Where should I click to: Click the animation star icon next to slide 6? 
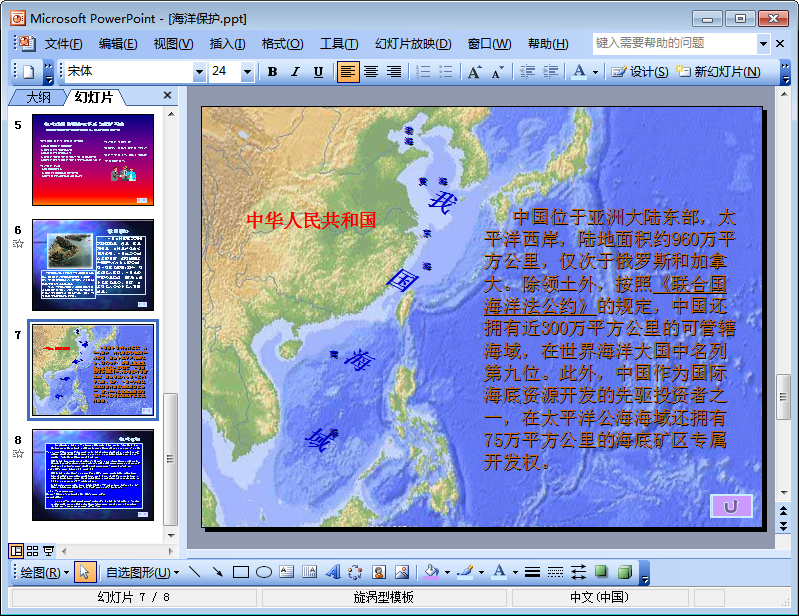click(x=18, y=244)
